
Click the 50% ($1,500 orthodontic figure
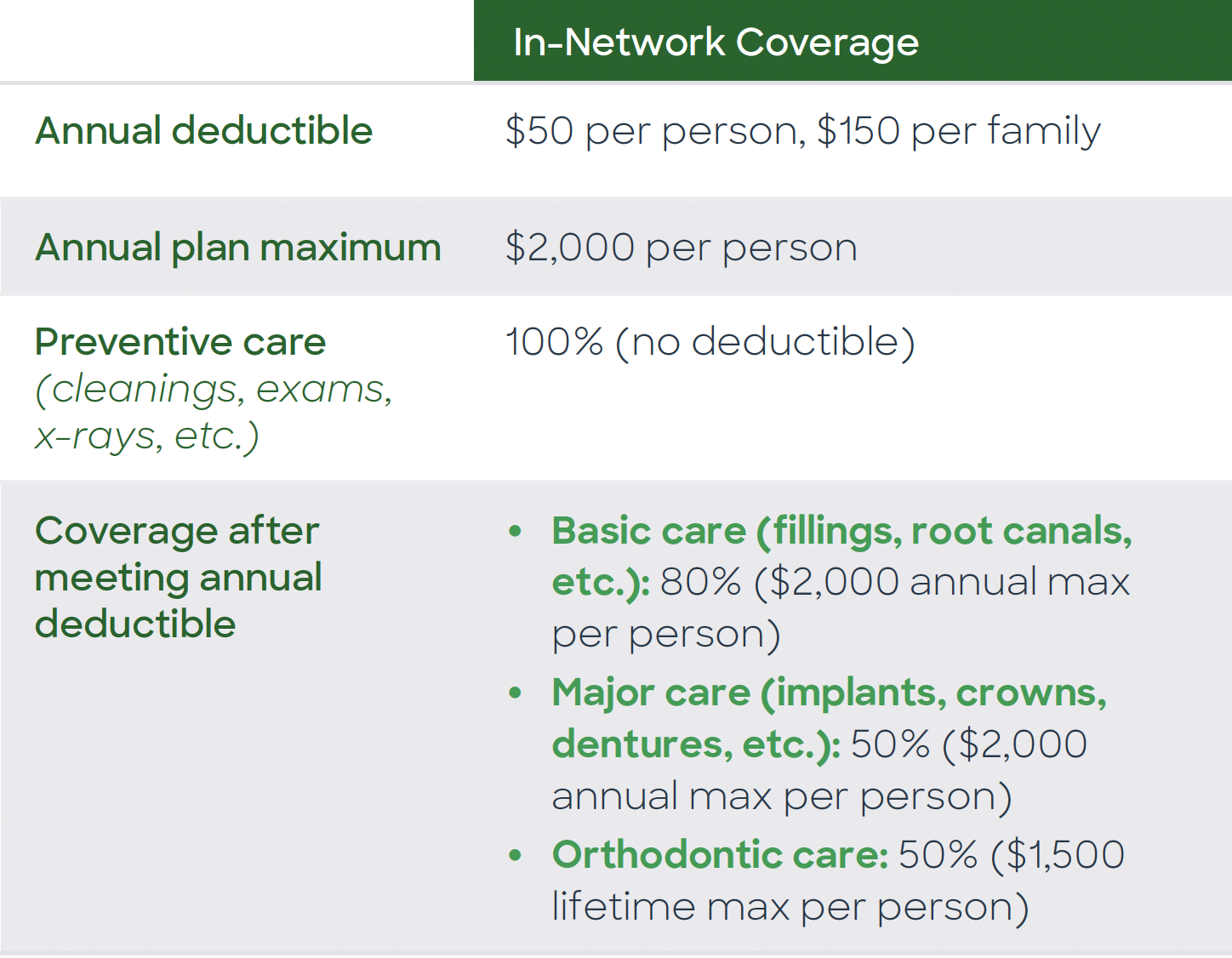click(1011, 855)
